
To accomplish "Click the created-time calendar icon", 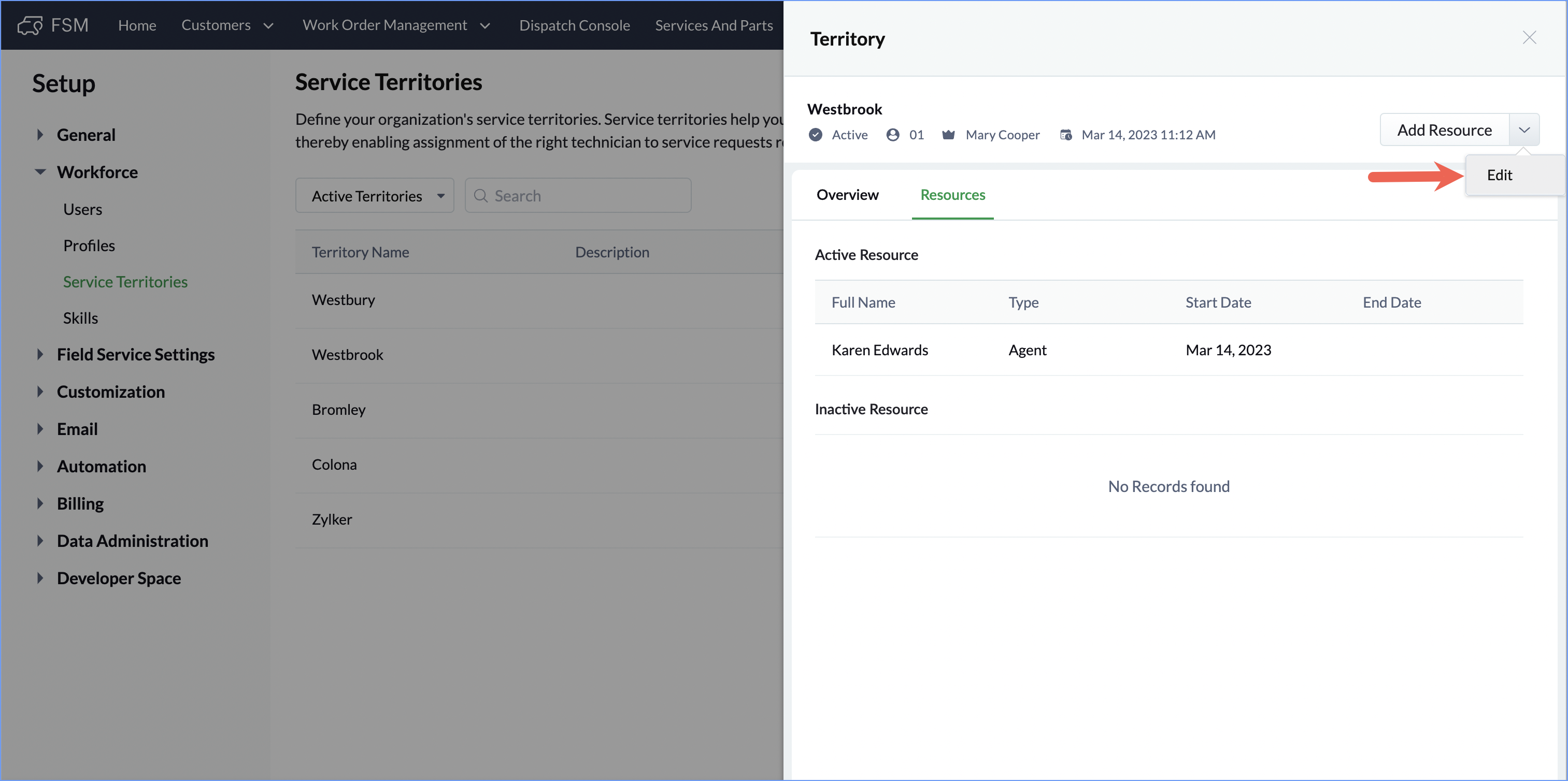I will click(1066, 135).
